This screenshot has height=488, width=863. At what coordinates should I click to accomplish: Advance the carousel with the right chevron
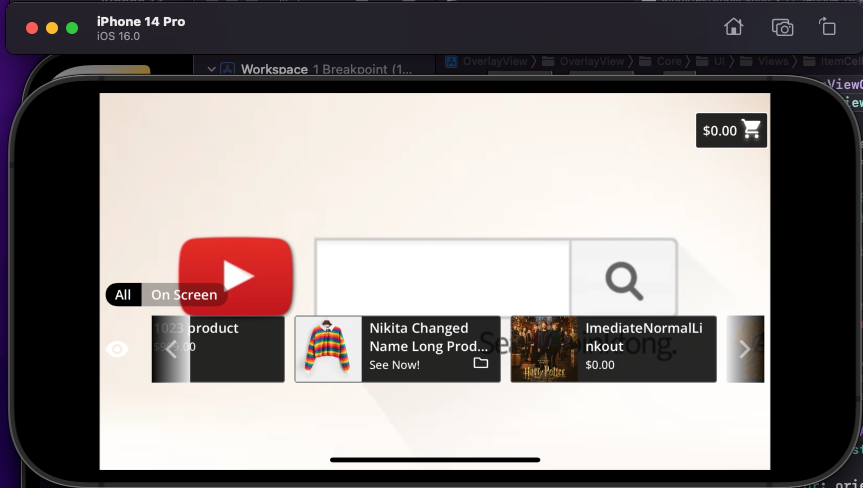click(x=744, y=349)
